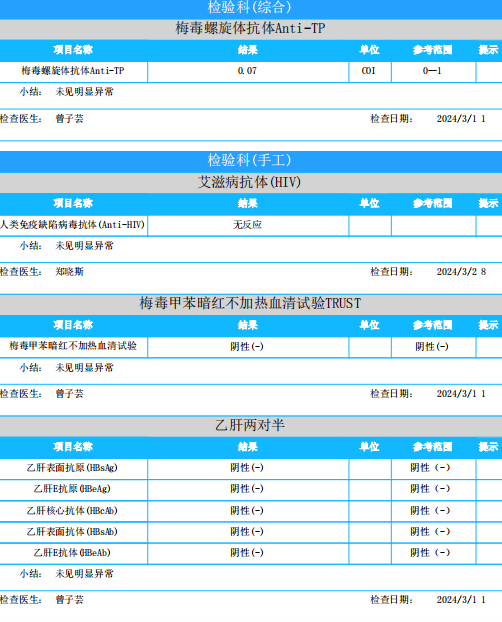The width and height of the screenshot is (502, 622).
Task: Click 提示 header in TRUST table
Action: point(489,325)
